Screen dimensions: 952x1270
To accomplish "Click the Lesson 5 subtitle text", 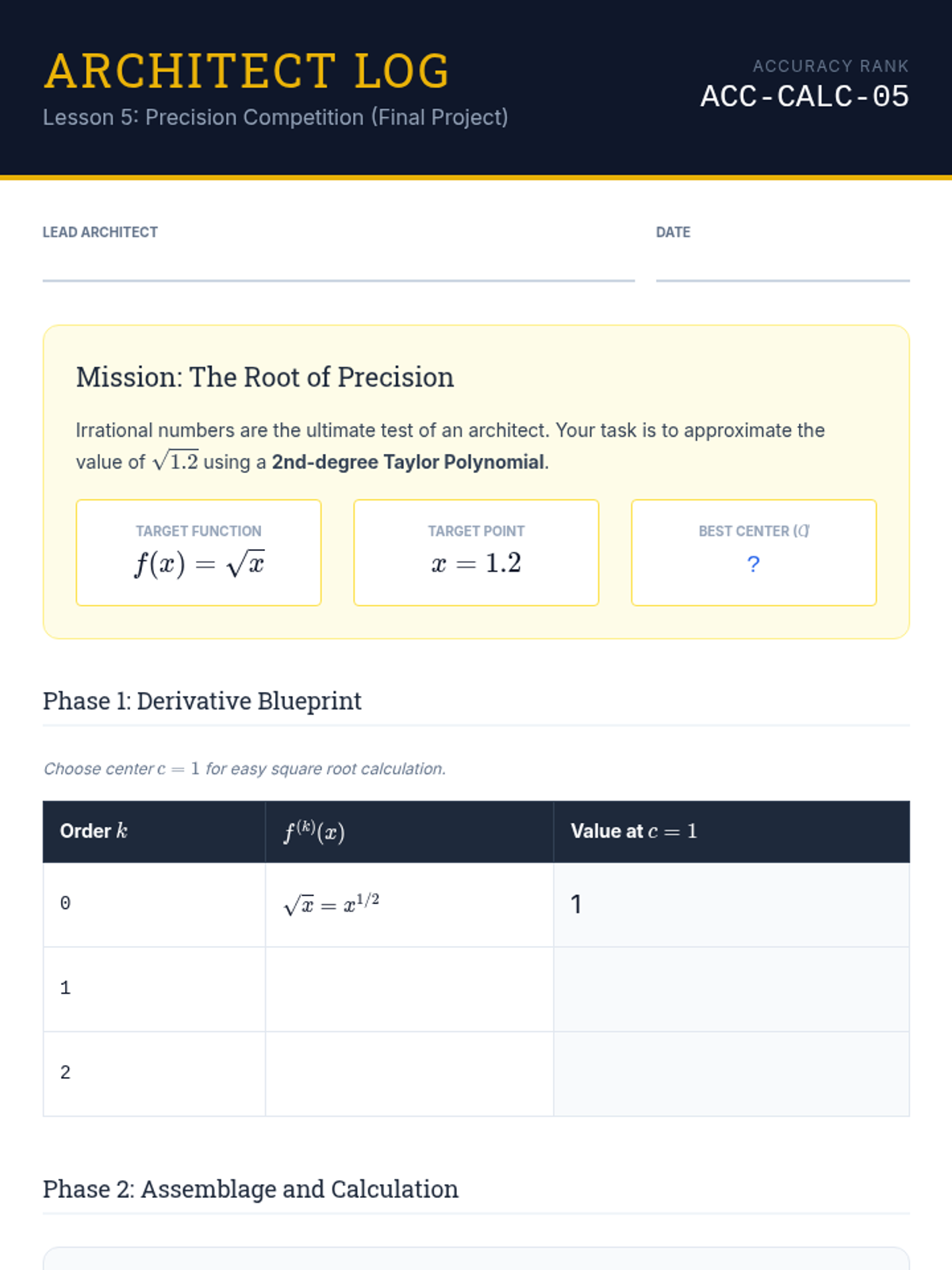I will tap(275, 117).
